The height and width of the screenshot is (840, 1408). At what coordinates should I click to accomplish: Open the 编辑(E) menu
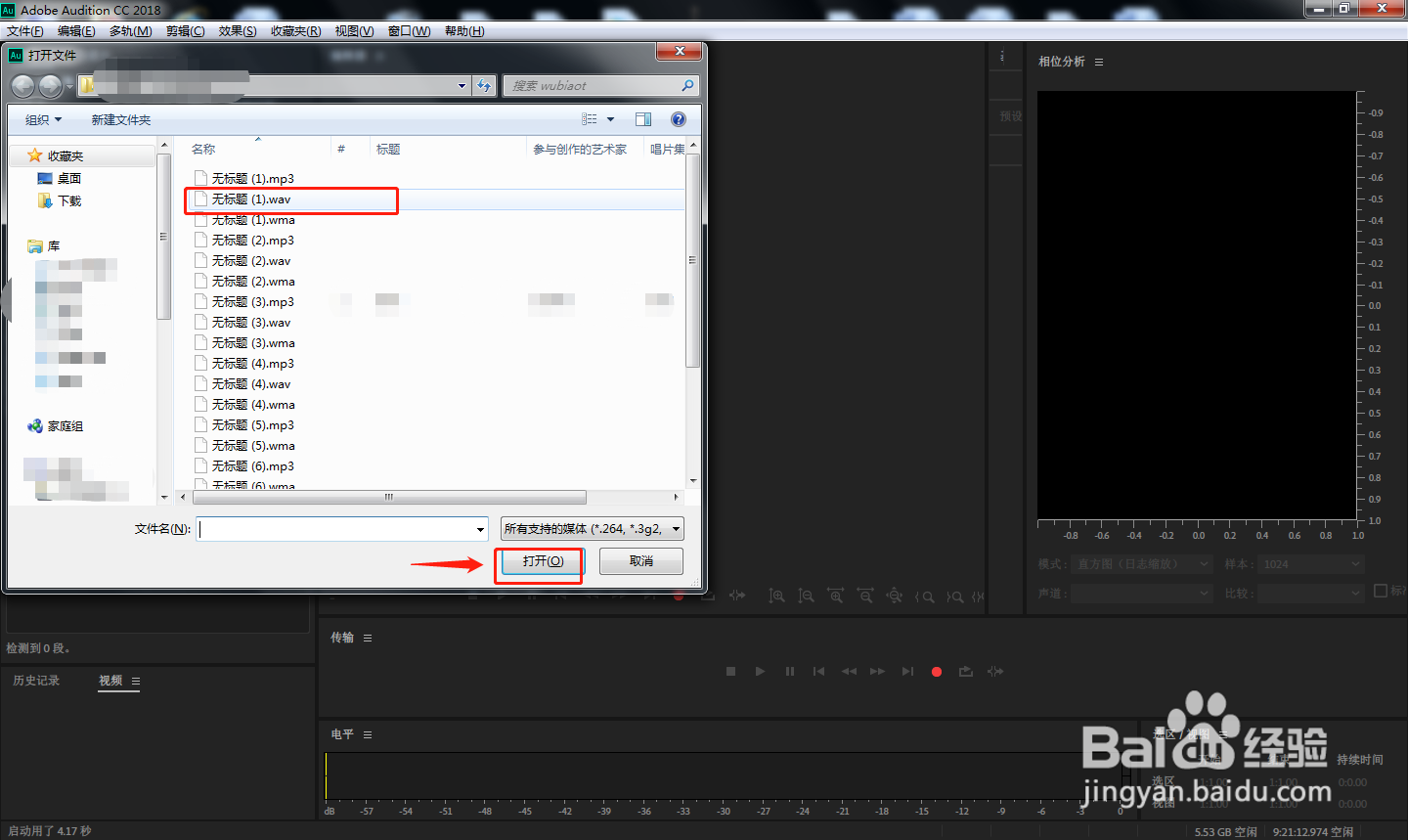point(76,31)
